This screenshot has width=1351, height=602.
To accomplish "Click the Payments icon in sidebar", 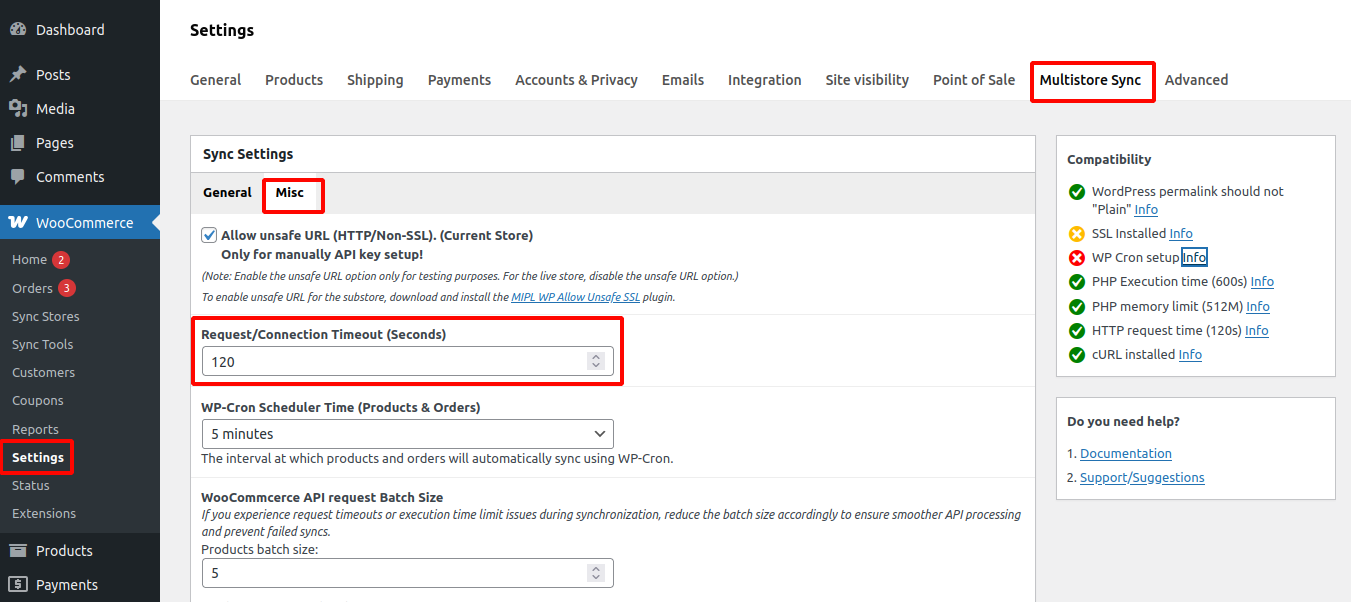I will click(18, 585).
